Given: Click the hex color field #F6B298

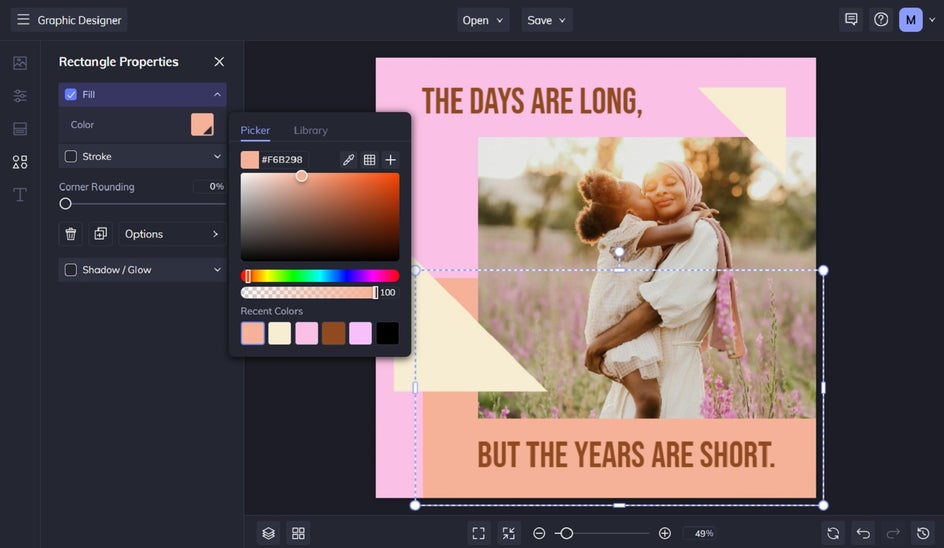Looking at the screenshot, I should click(282, 160).
